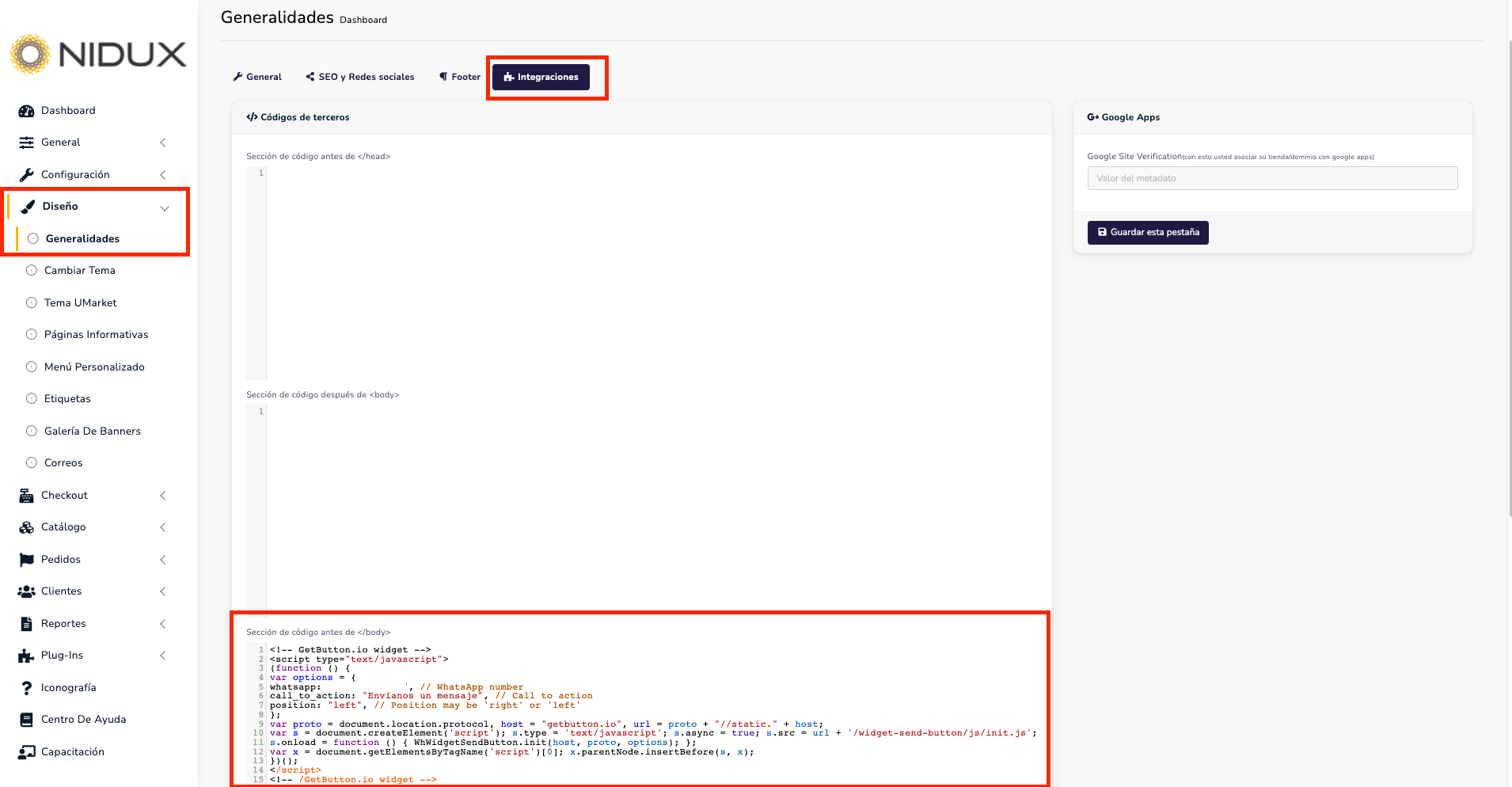Click the "Sección de código después de <body>" label
Image resolution: width=1512 pixels, height=787 pixels.
tap(323, 394)
